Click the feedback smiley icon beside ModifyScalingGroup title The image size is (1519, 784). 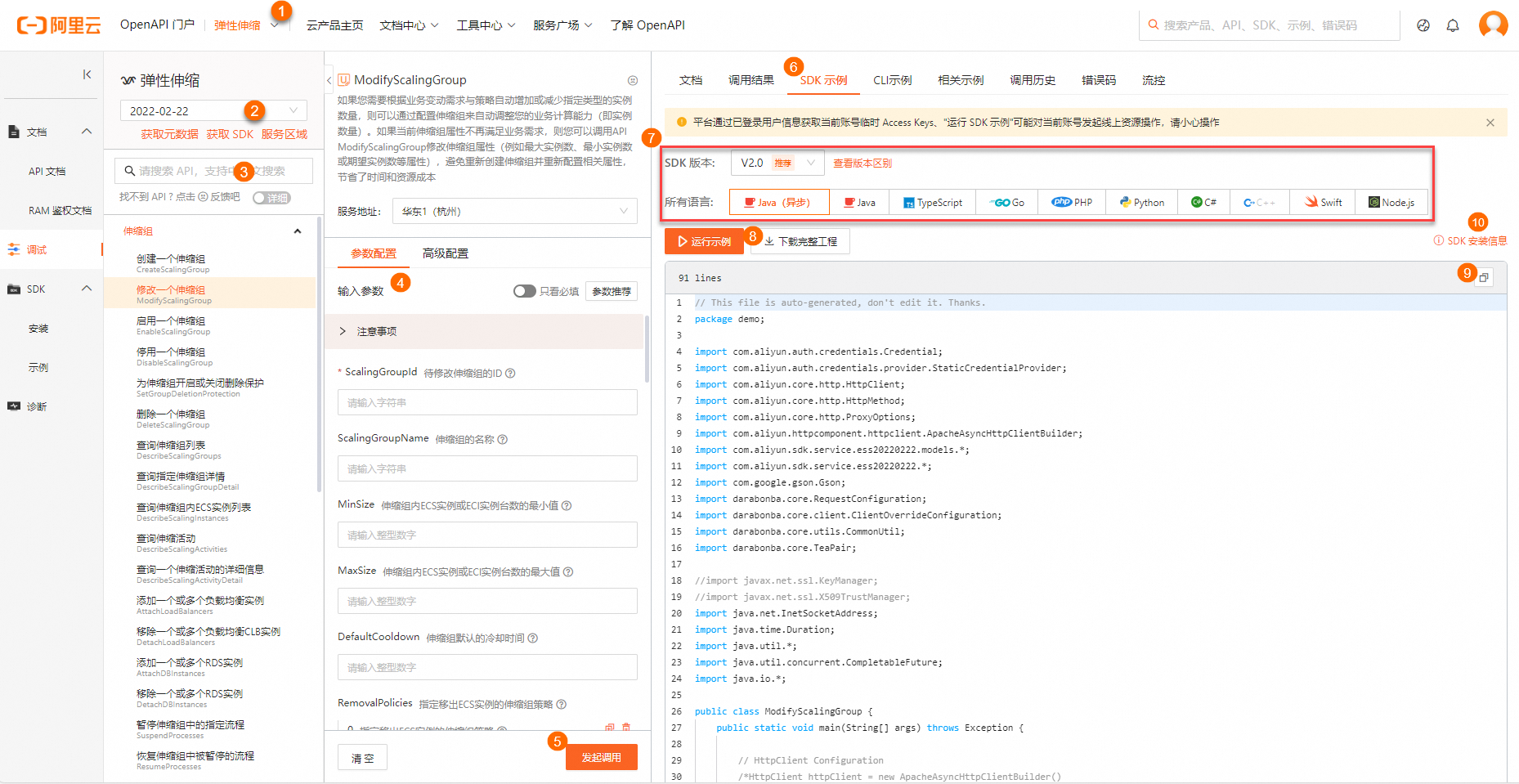click(x=633, y=81)
